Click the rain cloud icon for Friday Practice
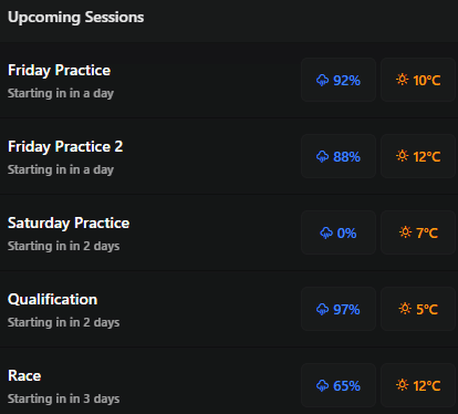 (x=322, y=80)
